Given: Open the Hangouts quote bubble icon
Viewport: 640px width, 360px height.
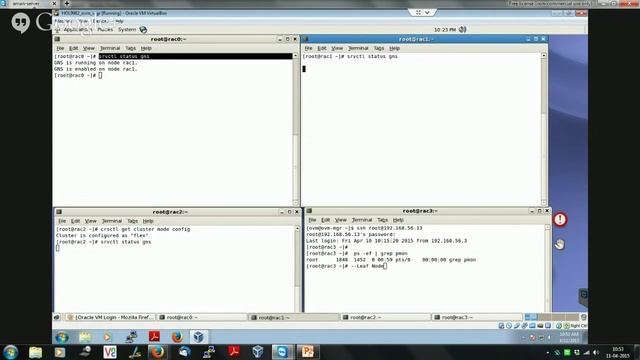Looking at the screenshot, I should [20, 23].
